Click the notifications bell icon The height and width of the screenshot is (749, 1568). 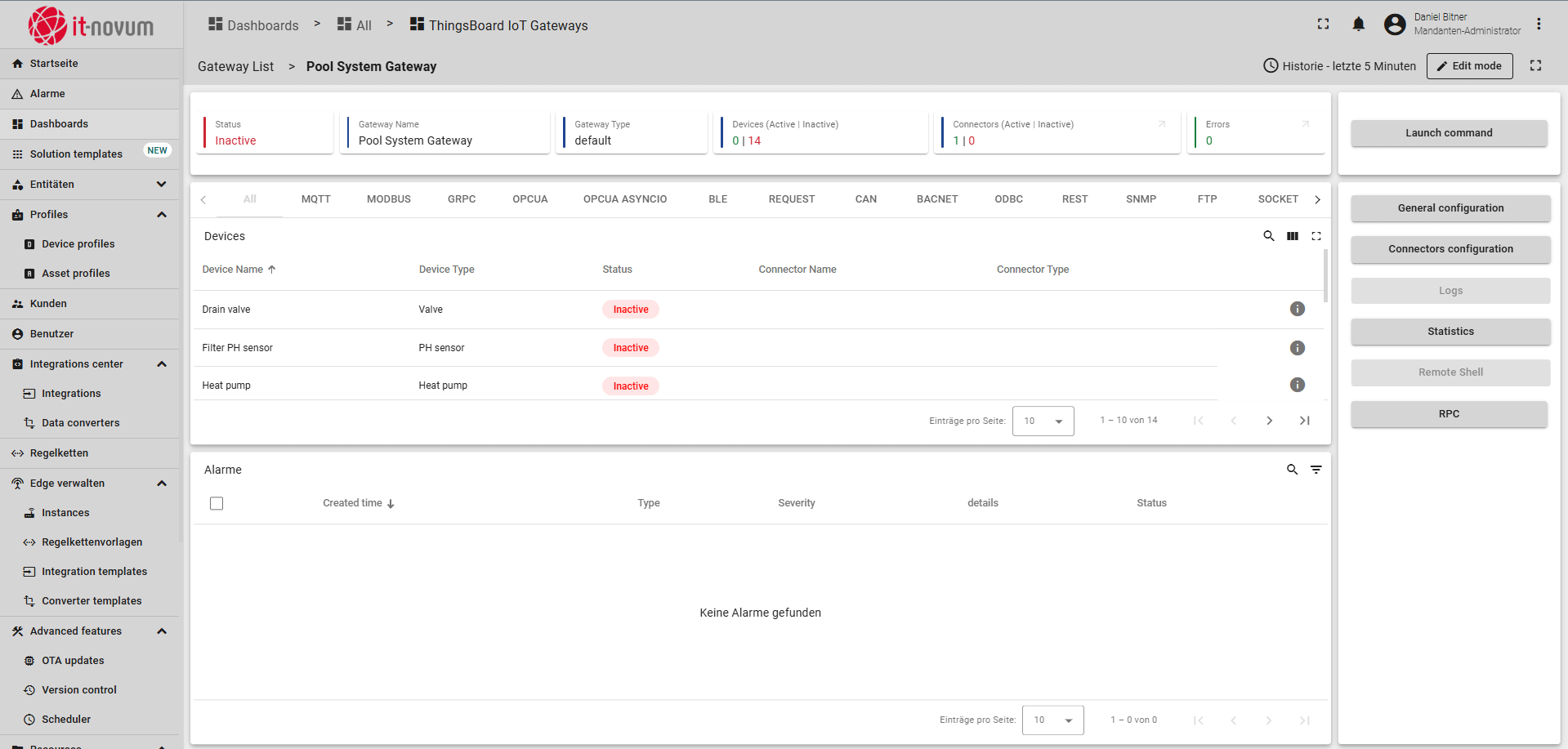tap(1358, 25)
